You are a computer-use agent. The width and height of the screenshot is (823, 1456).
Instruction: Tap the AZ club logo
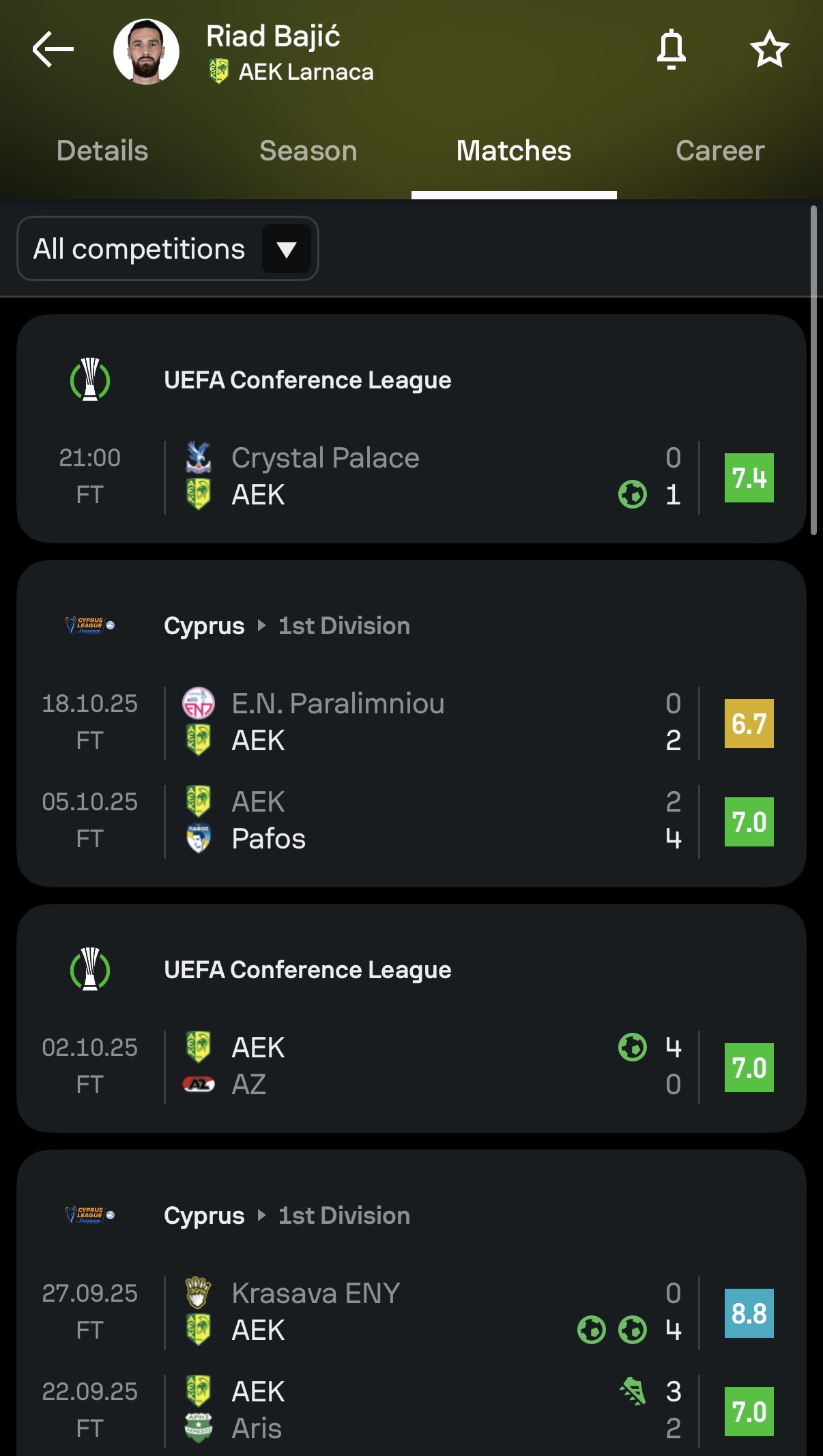pyautogui.click(x=199, y=1084)
